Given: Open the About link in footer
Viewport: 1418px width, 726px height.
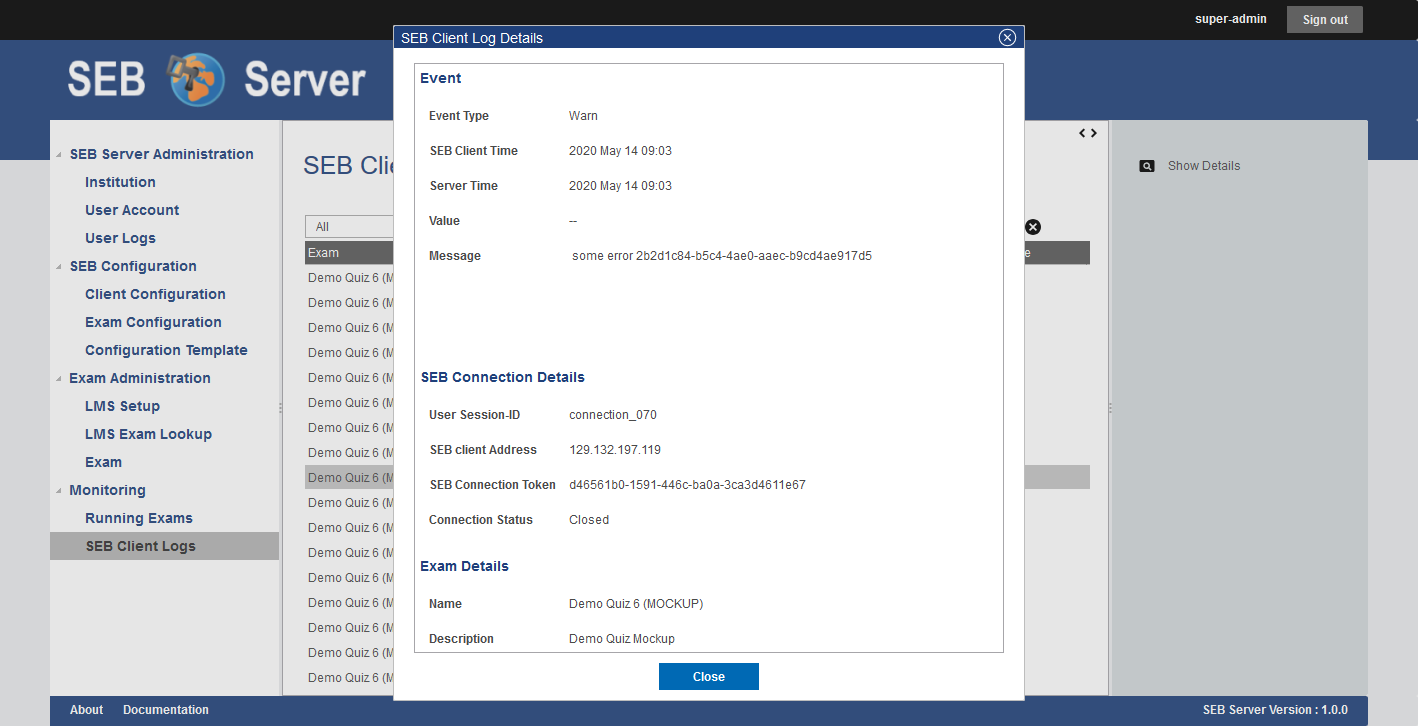Looking at the screenshot, I should (86, 710).
